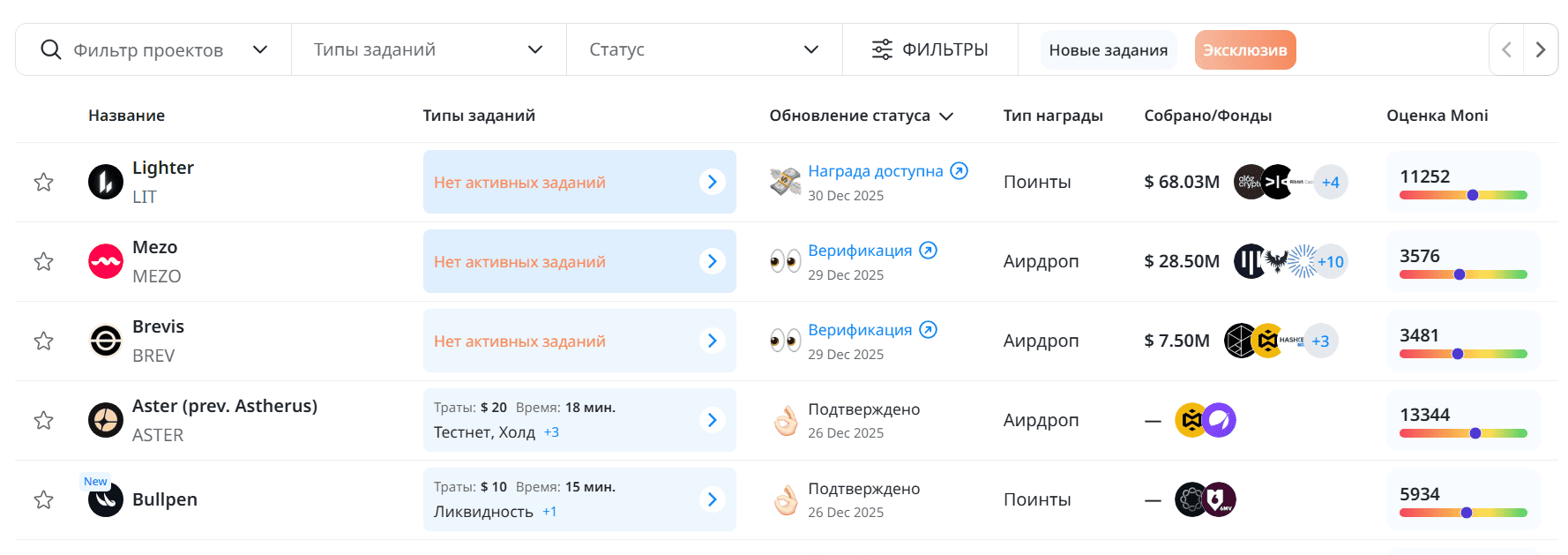This screenshot has height=555, width=1568.
Task: Open the Aster project logo
Action: tap(106, 420)
